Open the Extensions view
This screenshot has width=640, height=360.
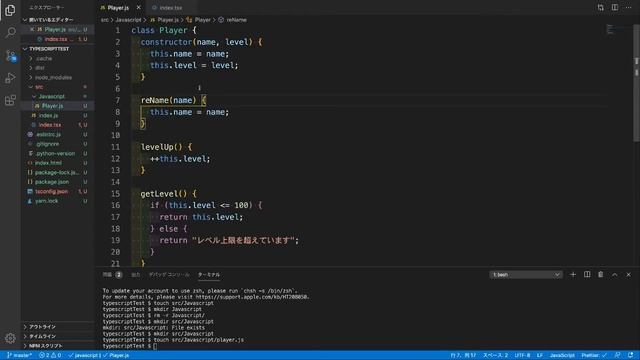click(x=10, y=100)
